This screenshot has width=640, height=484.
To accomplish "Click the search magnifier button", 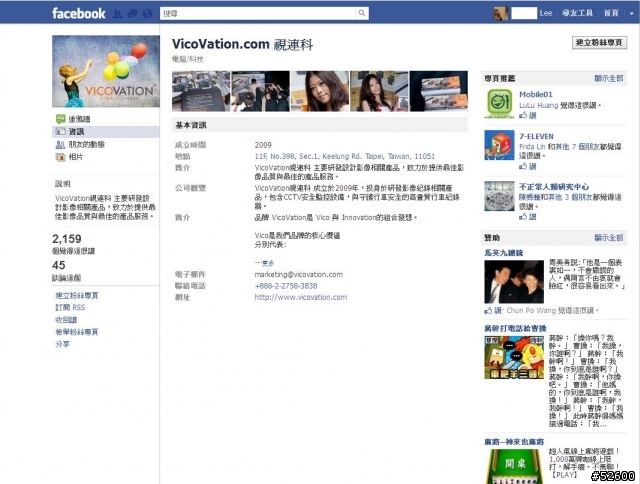I will click(362, 13).
